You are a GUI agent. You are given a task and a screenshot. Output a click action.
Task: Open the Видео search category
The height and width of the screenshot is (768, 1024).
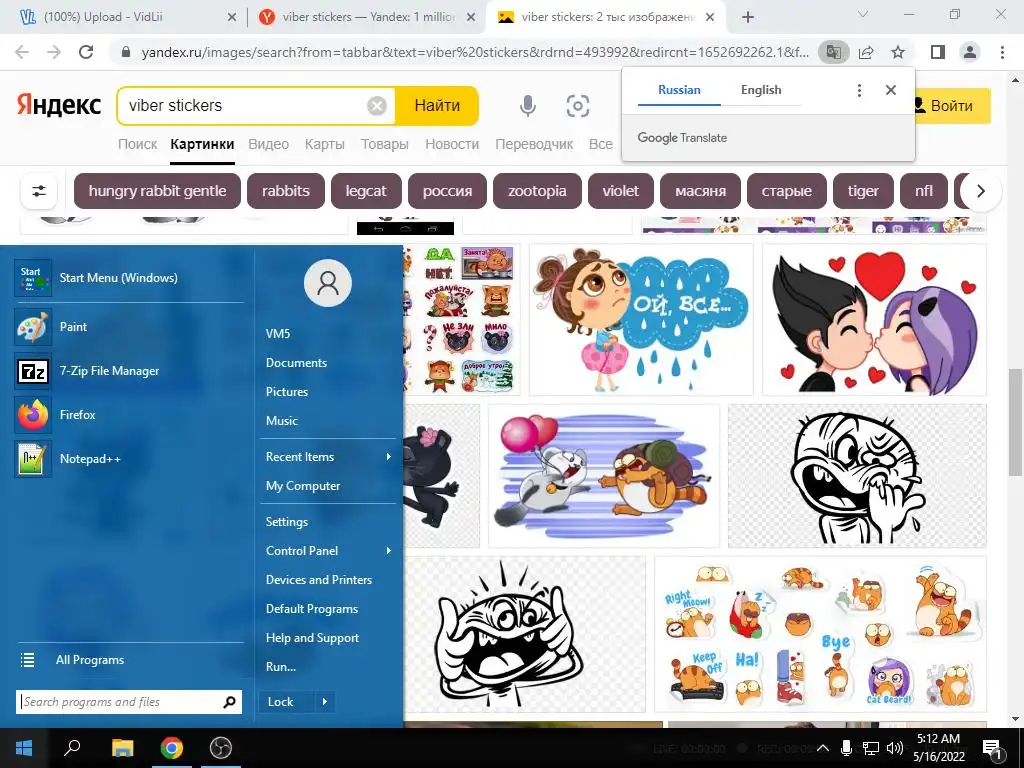coord(268,144)
